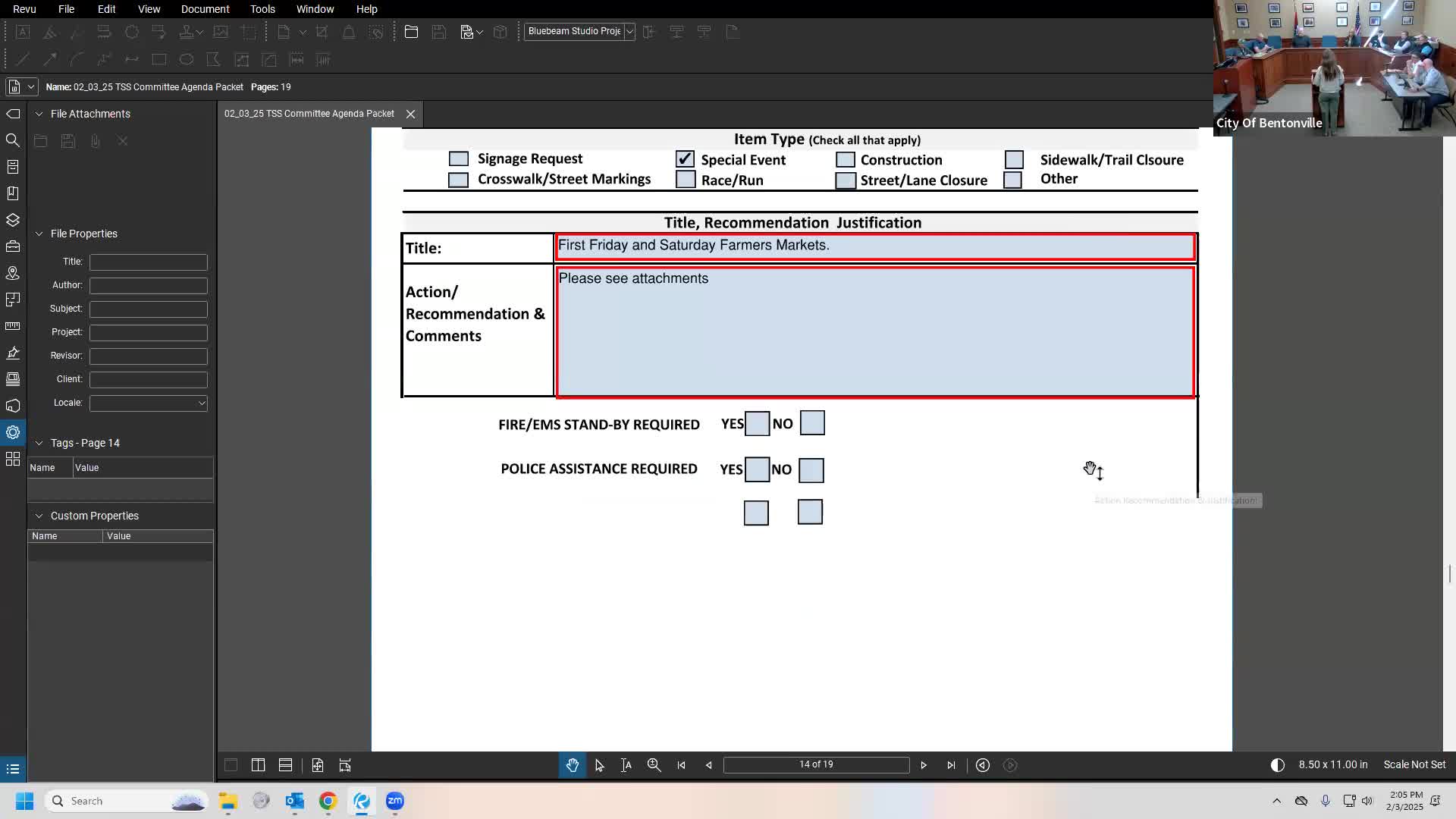Open the Bluebeam Studio Project dropdown

(x=629, y=32)
